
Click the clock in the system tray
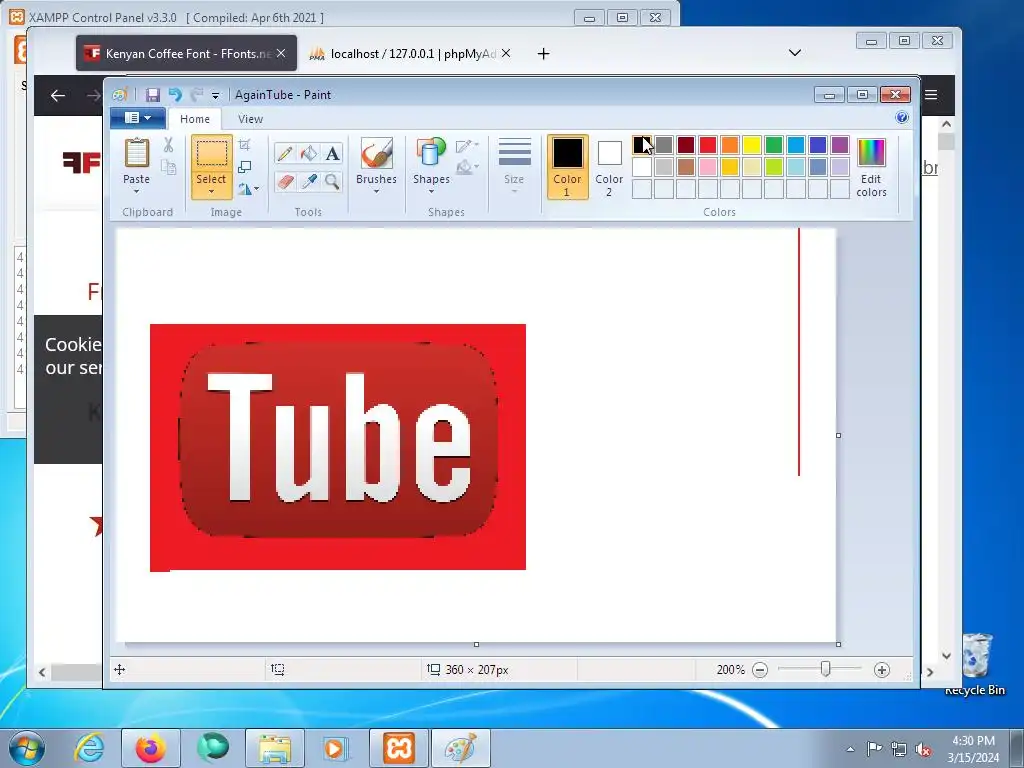973,748
